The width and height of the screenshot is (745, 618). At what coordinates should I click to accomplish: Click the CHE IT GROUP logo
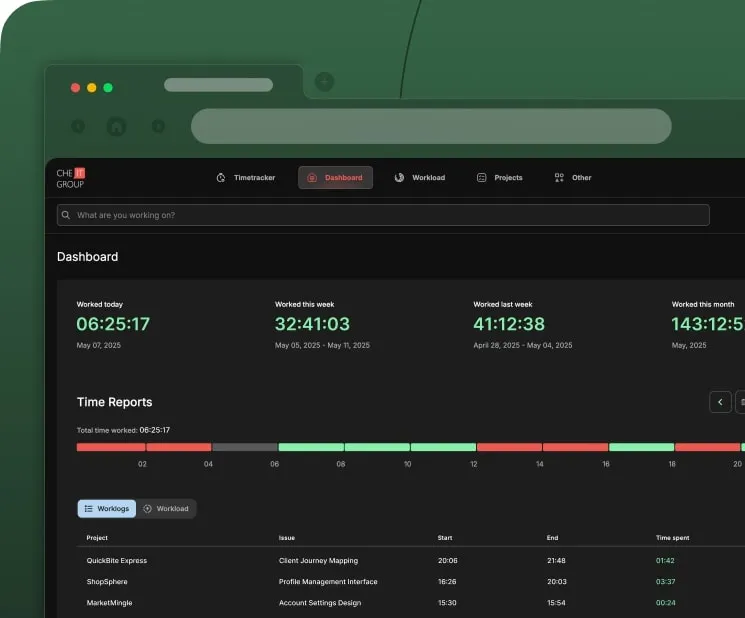coord(71,179)
